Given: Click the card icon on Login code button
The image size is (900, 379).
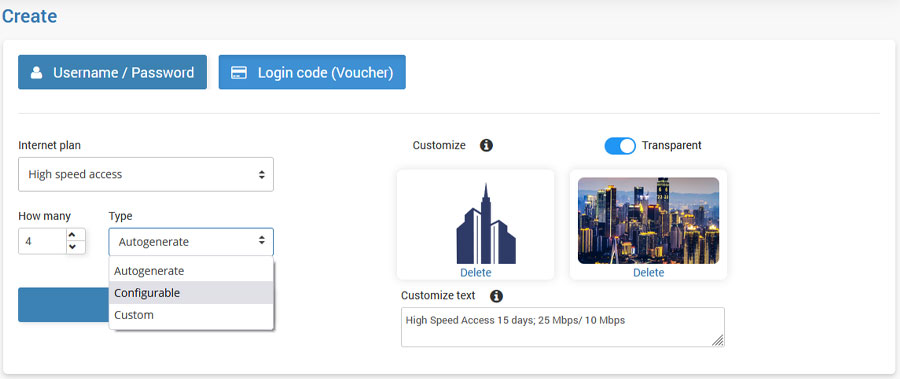Looking at the screenshot, I should pos(239,73).
